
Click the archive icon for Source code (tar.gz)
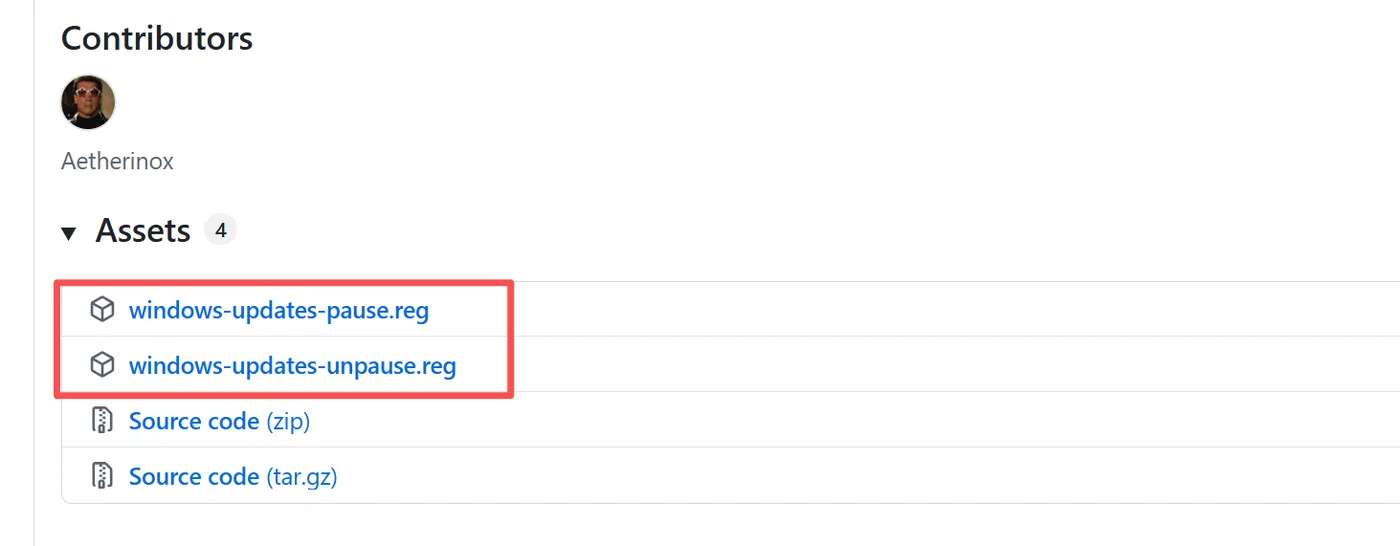[102, 476]
